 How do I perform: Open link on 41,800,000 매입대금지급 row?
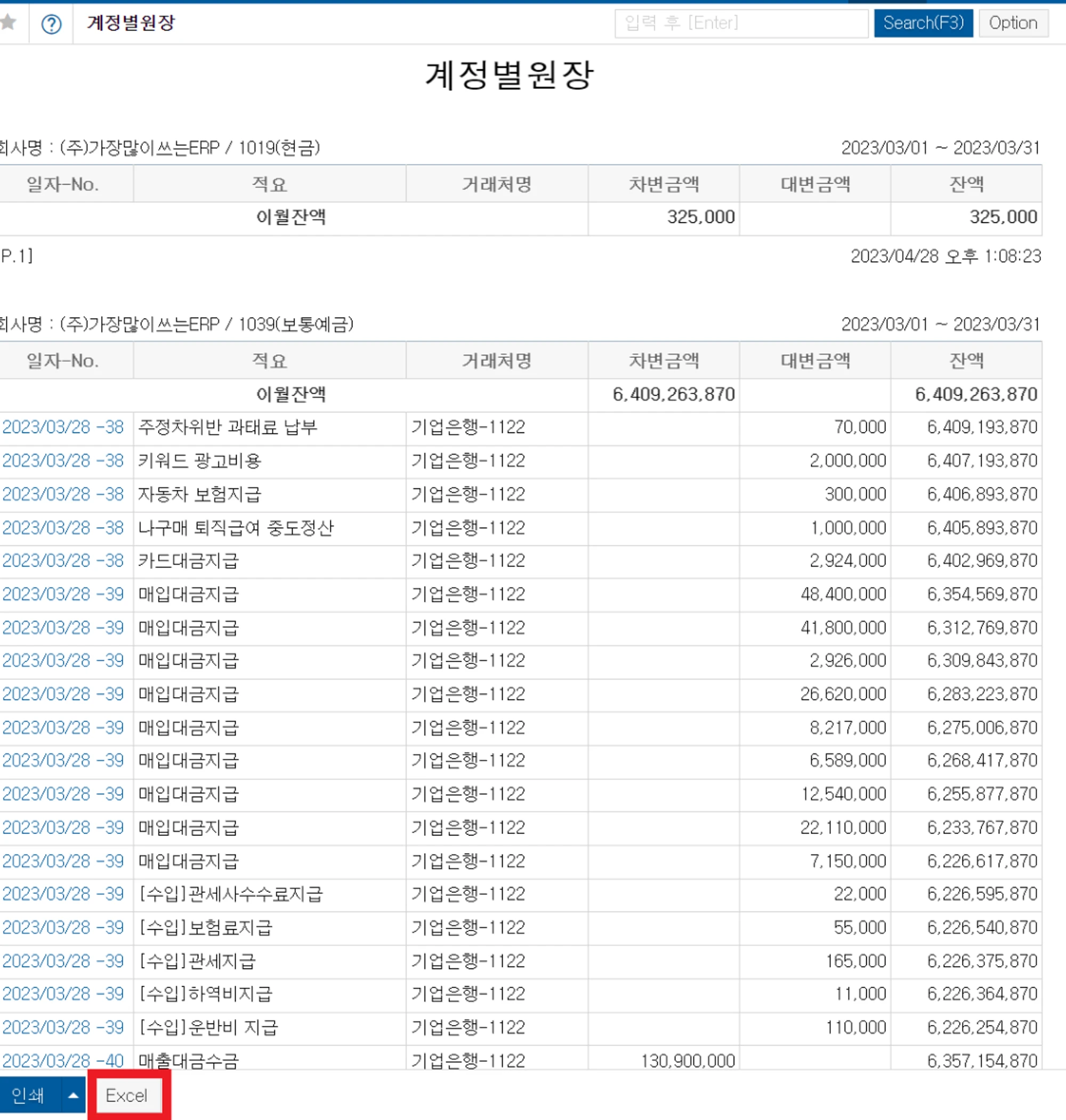(63, 627)
